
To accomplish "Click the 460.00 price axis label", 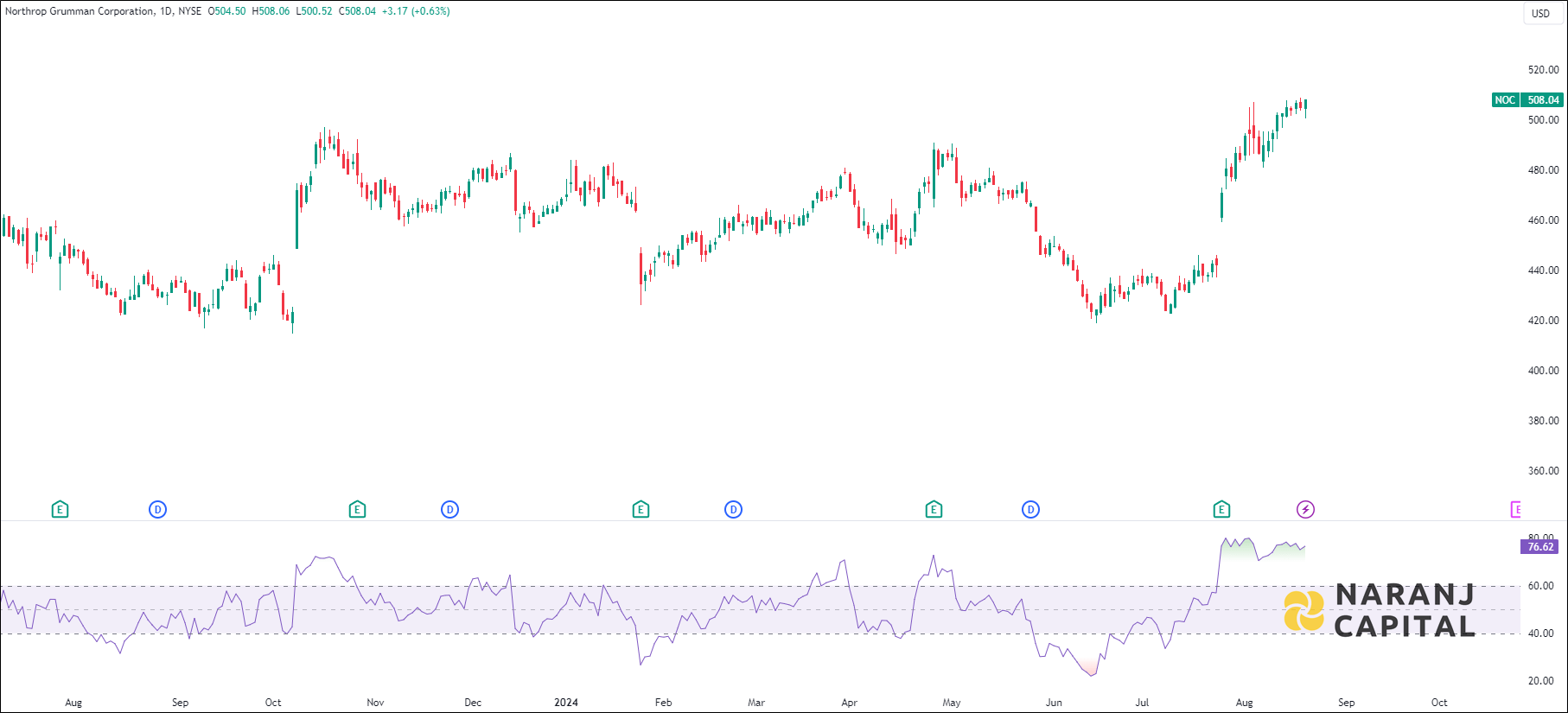I will 1543,220.
